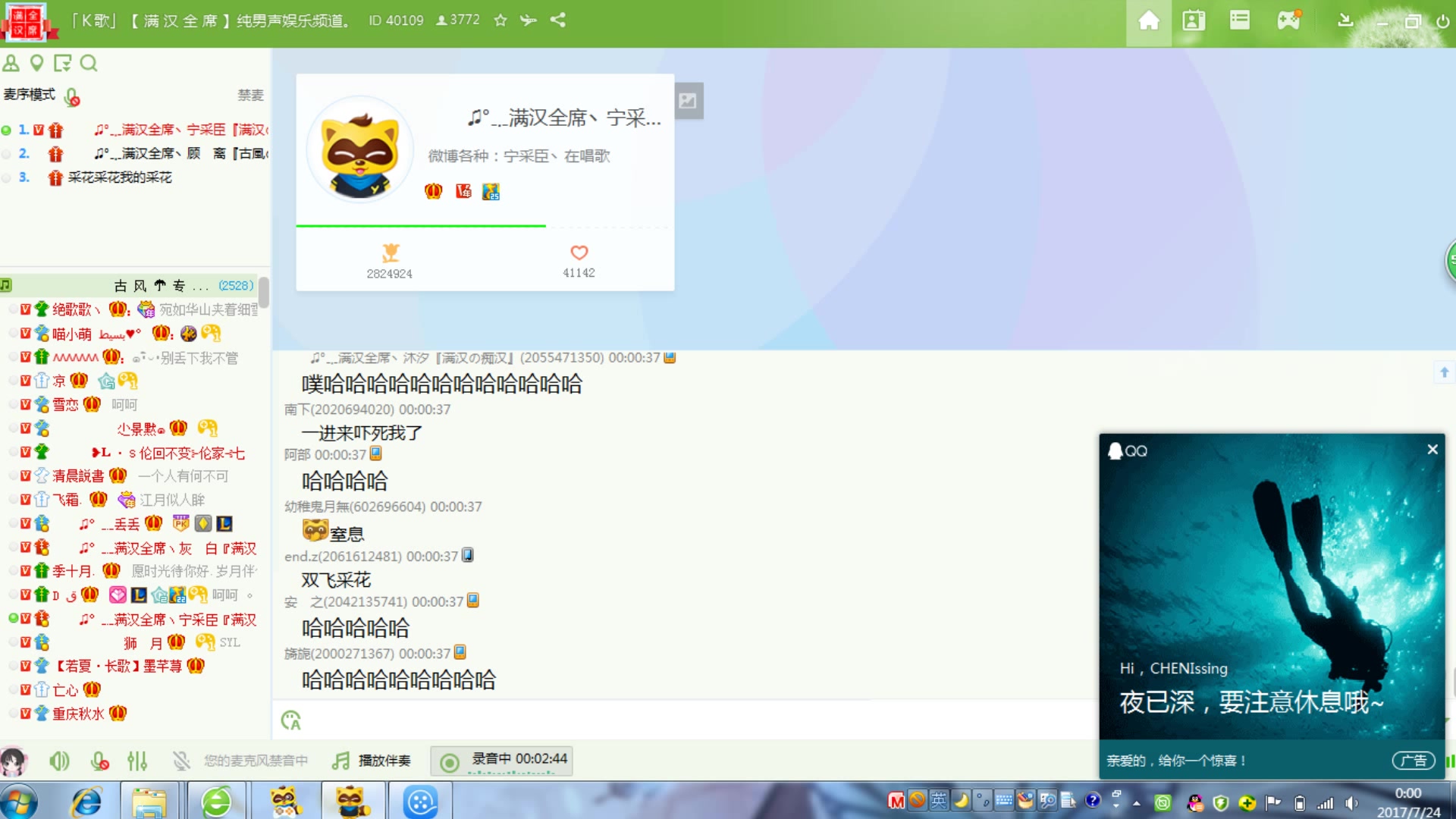Viewport: 1456px width, 819px height.
Task: Toggle speaker volume icon in bottom bar
Action: point(59,761)
